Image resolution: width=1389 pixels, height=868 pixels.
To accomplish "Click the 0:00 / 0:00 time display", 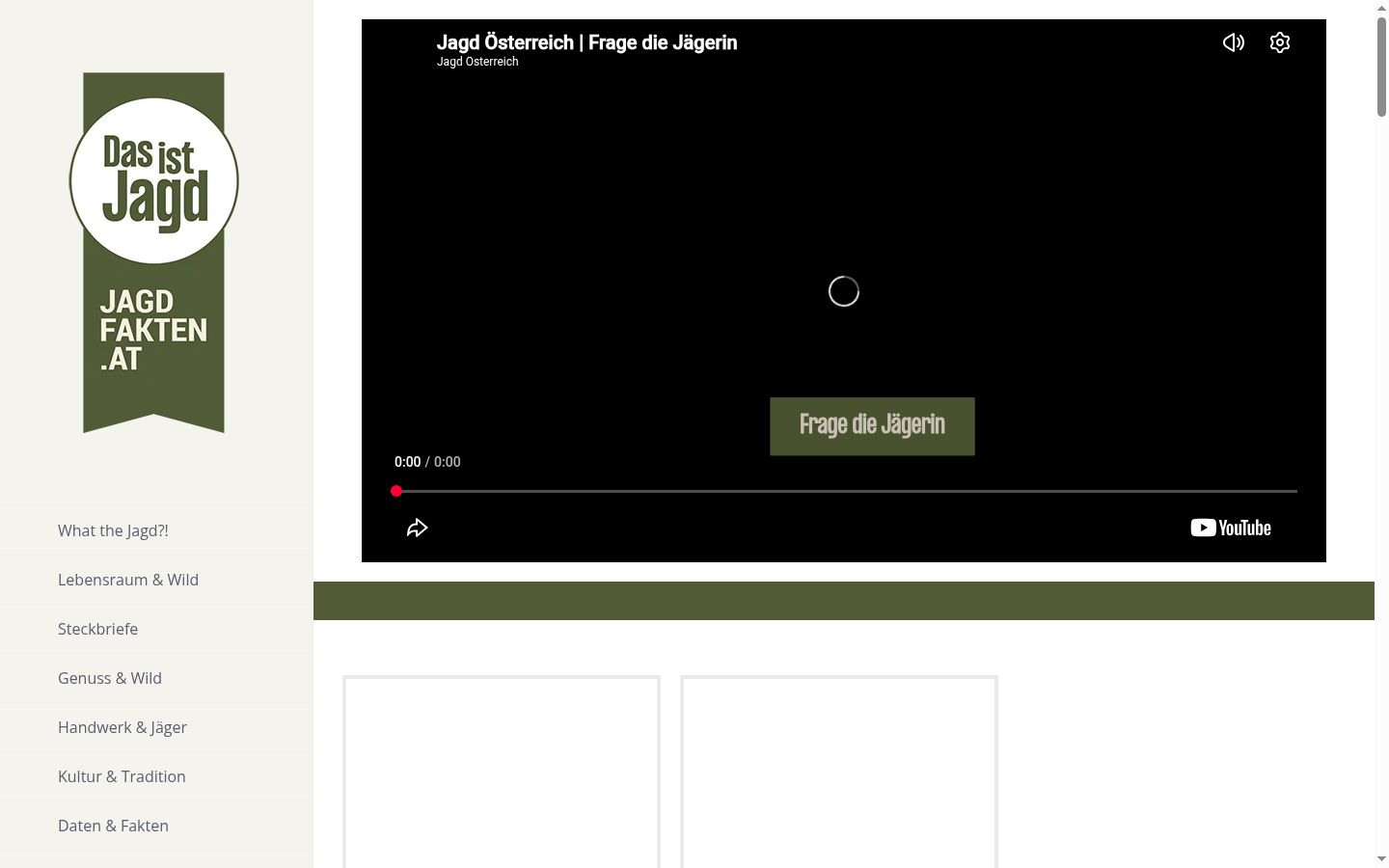I will tap(427, 462).
